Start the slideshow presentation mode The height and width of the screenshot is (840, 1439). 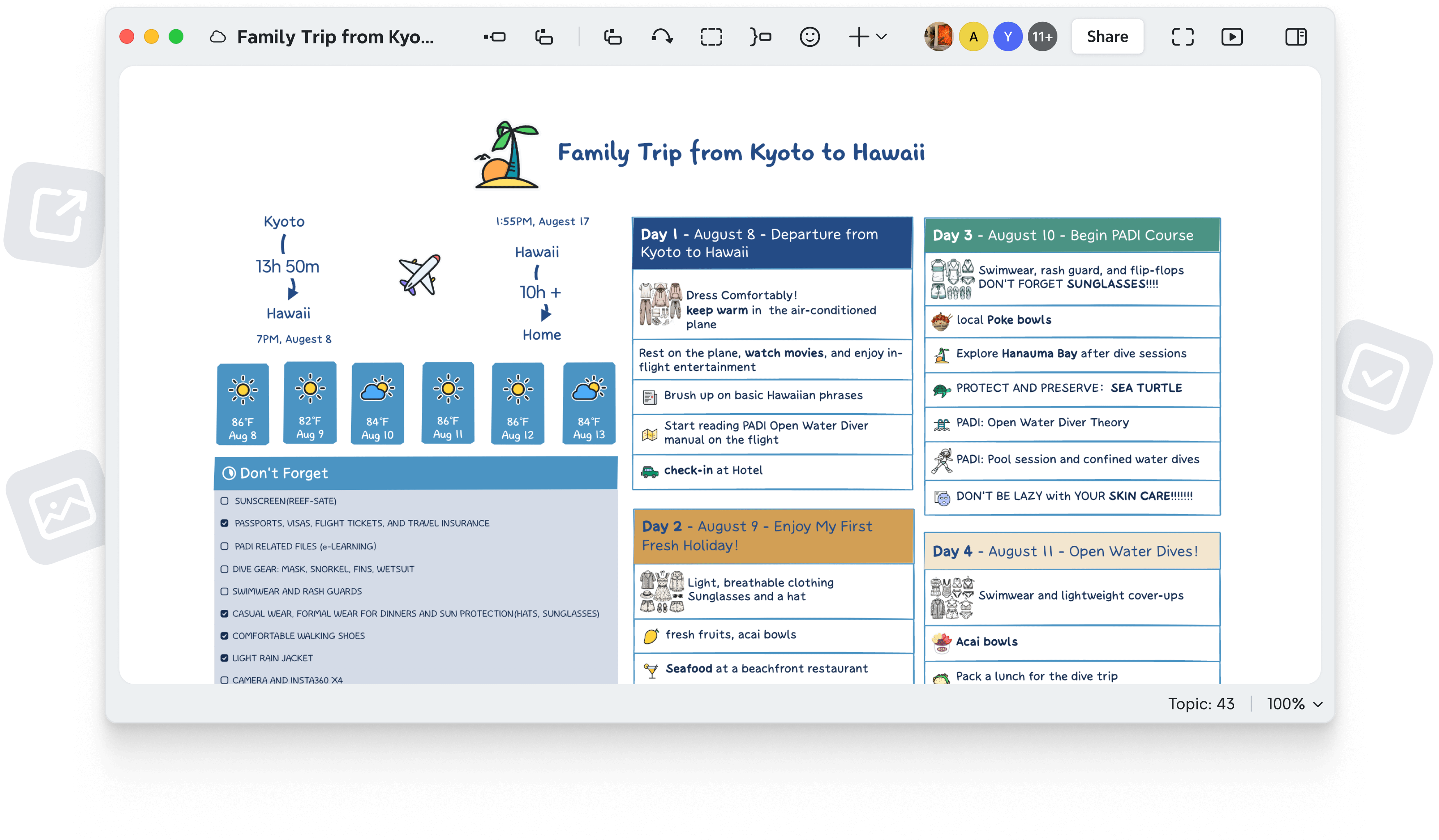1232,37
